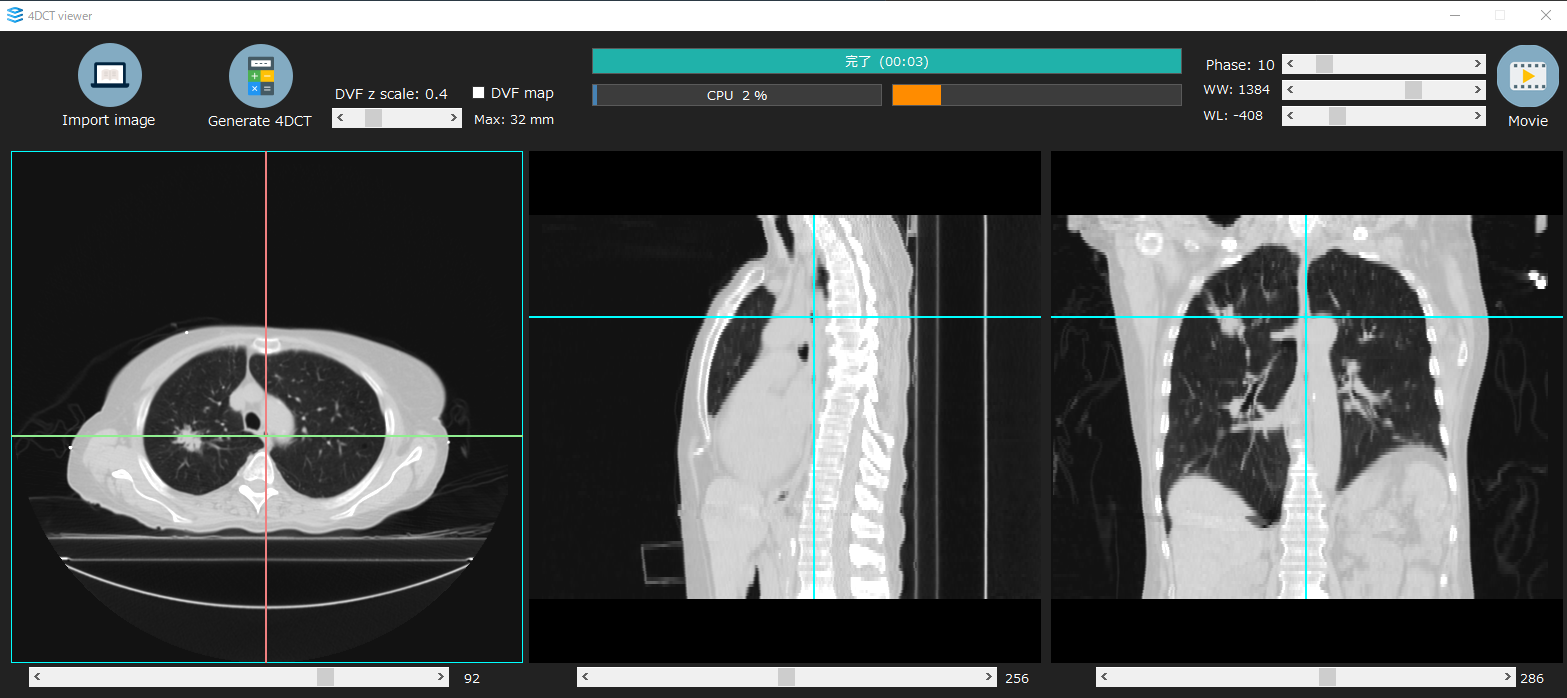1567x698 pixels.
Task: Click the CPU 2 % usage bar
Action: click(737, 95)
